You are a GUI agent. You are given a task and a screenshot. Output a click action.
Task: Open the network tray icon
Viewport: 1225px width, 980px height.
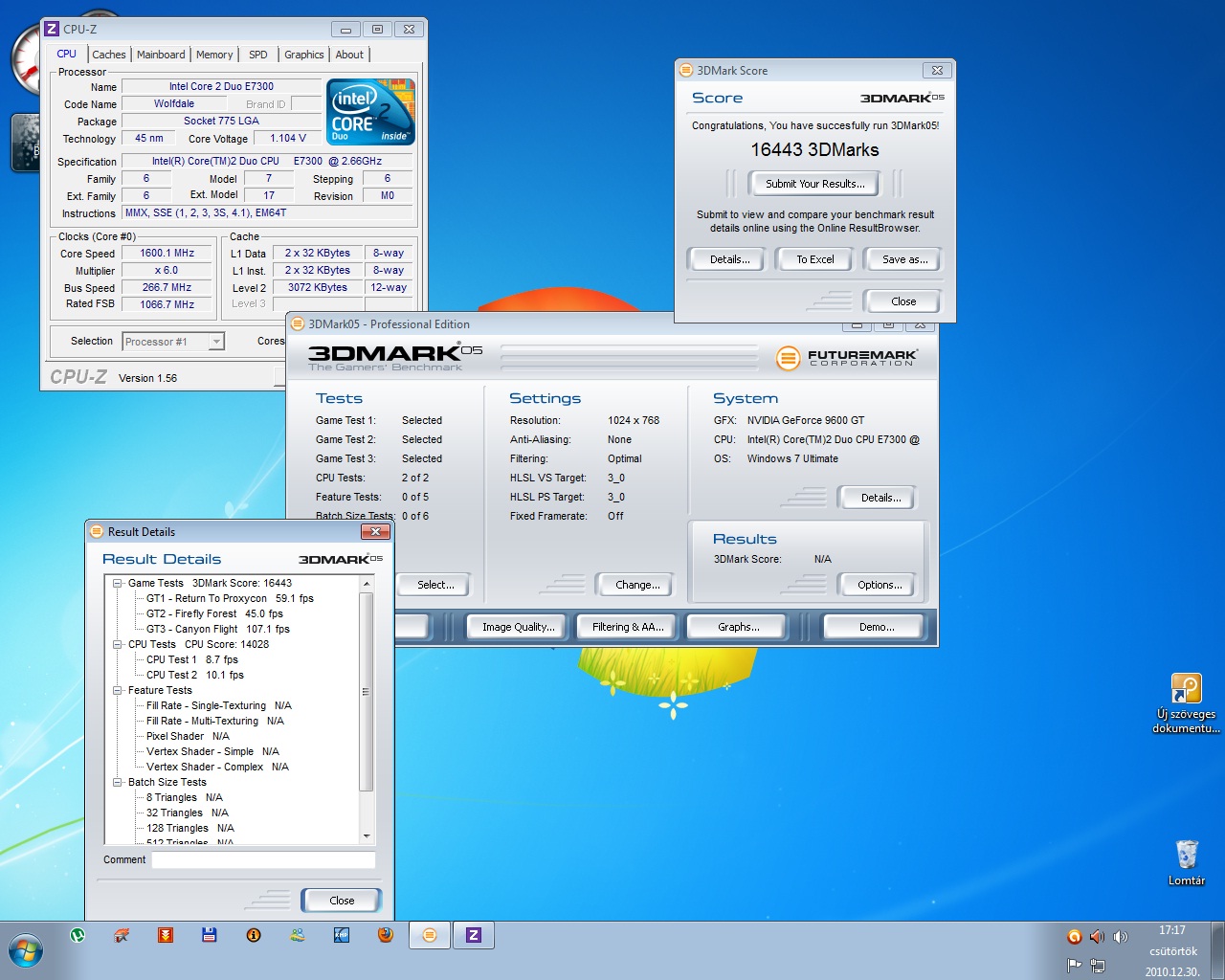pos(1097,965)
